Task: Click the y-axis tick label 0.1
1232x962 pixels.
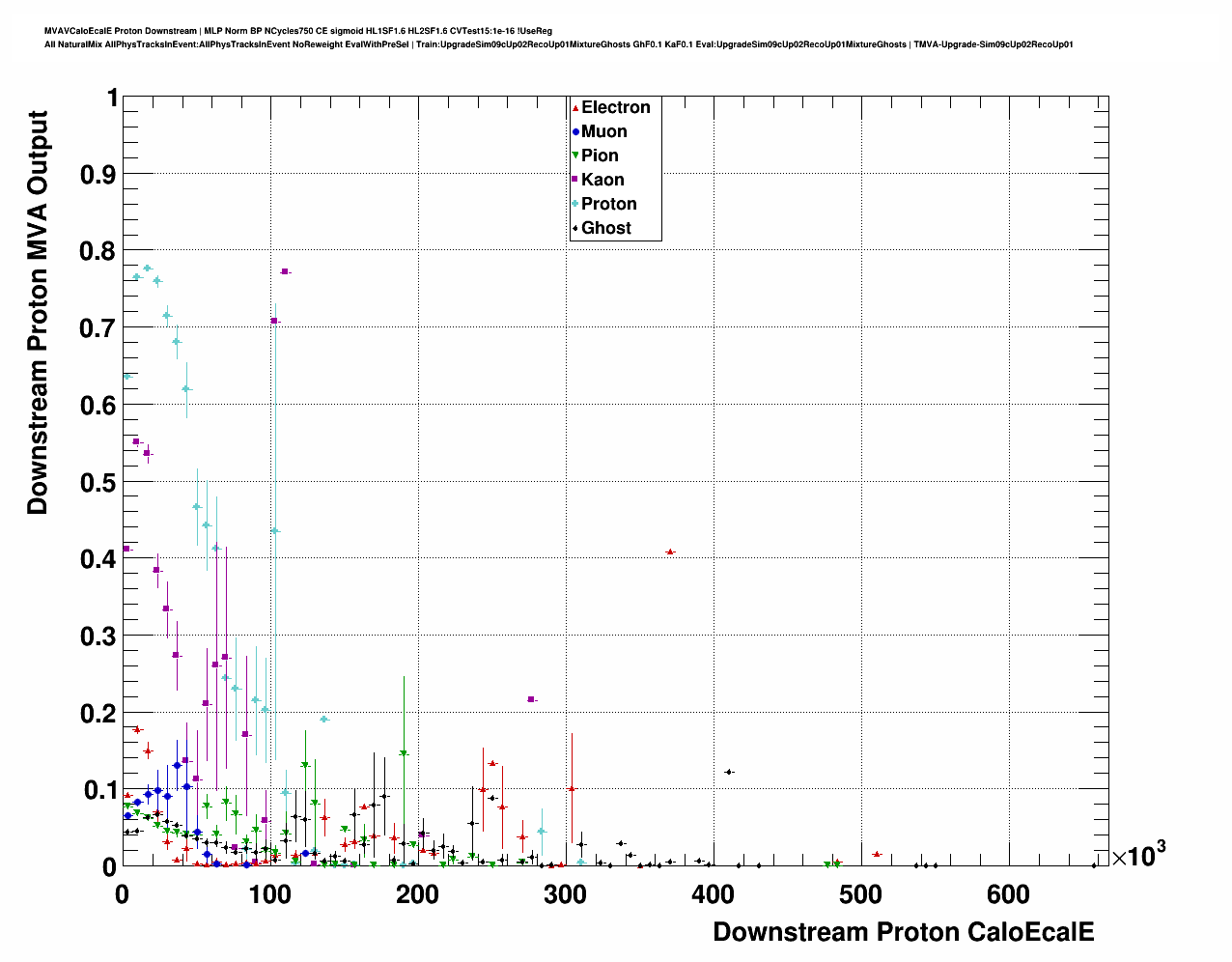Action: (x=98, y=791)
